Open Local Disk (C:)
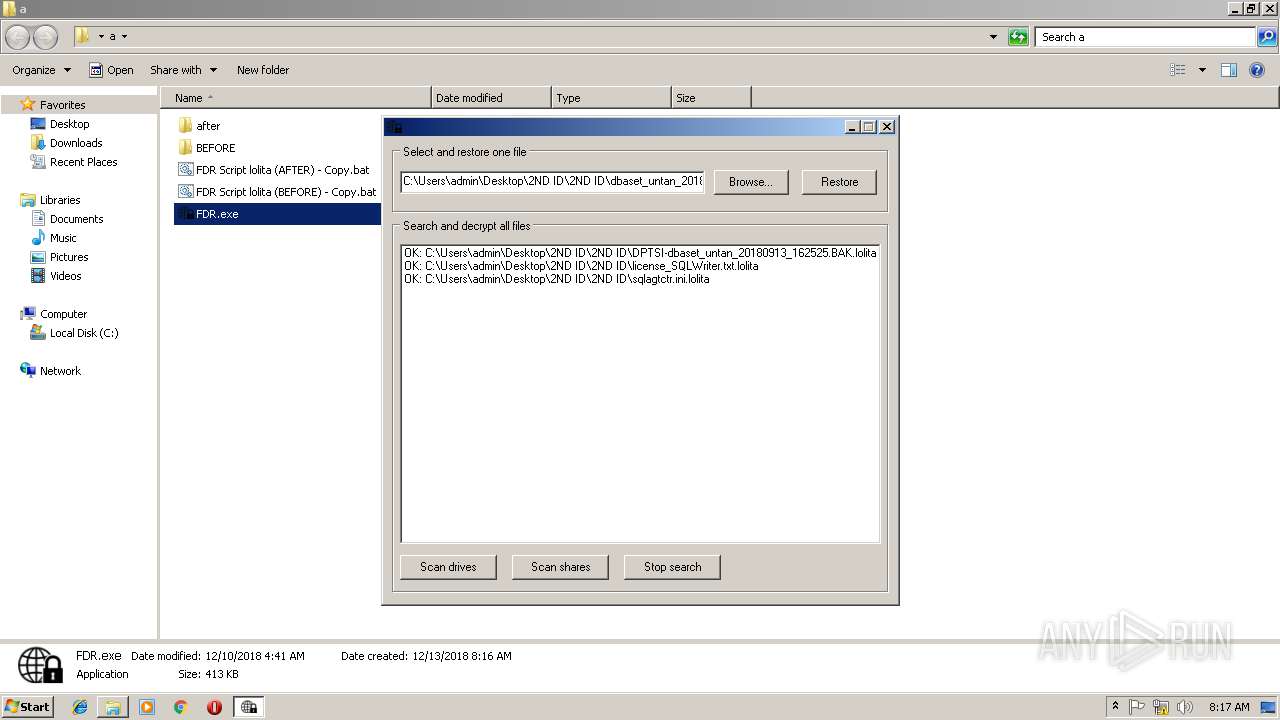 pos(84,333)
